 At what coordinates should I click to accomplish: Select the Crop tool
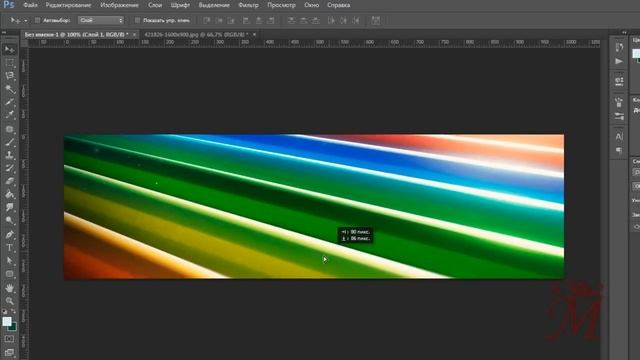(9, 102)
